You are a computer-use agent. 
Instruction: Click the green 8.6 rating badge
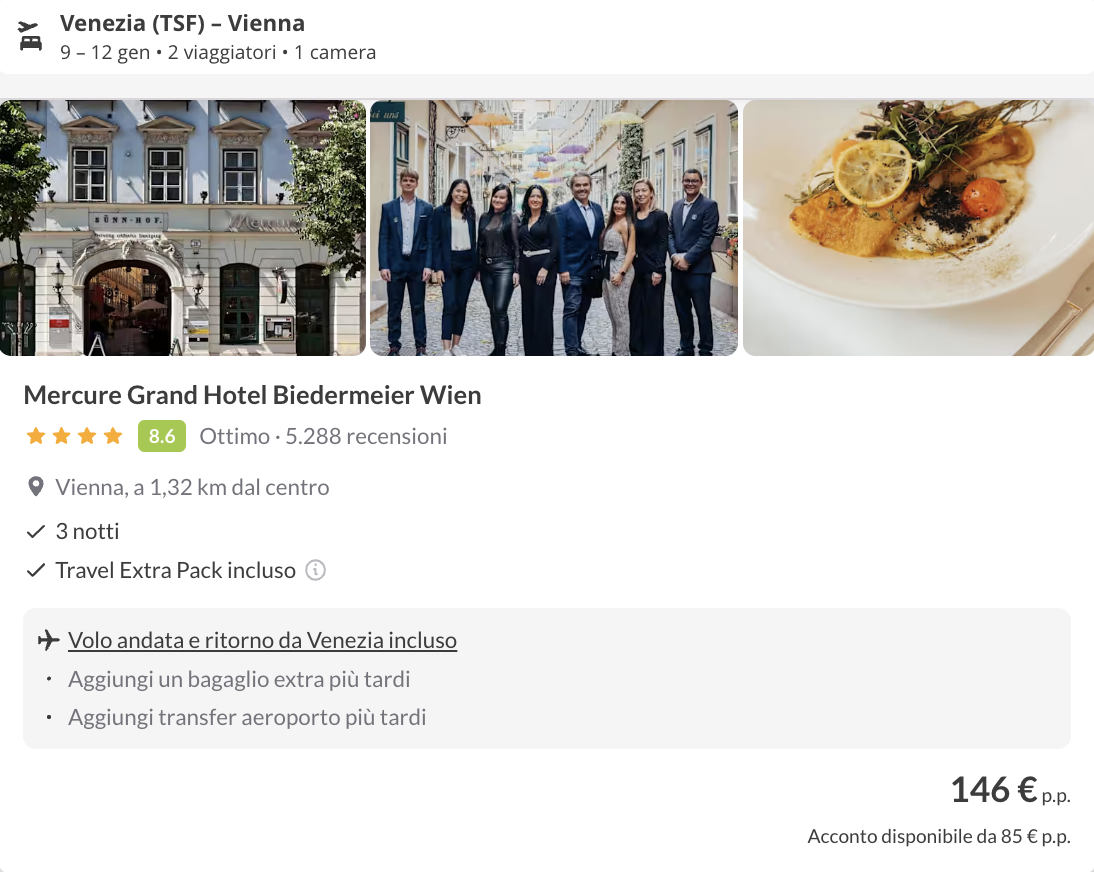tap(161, 436)
